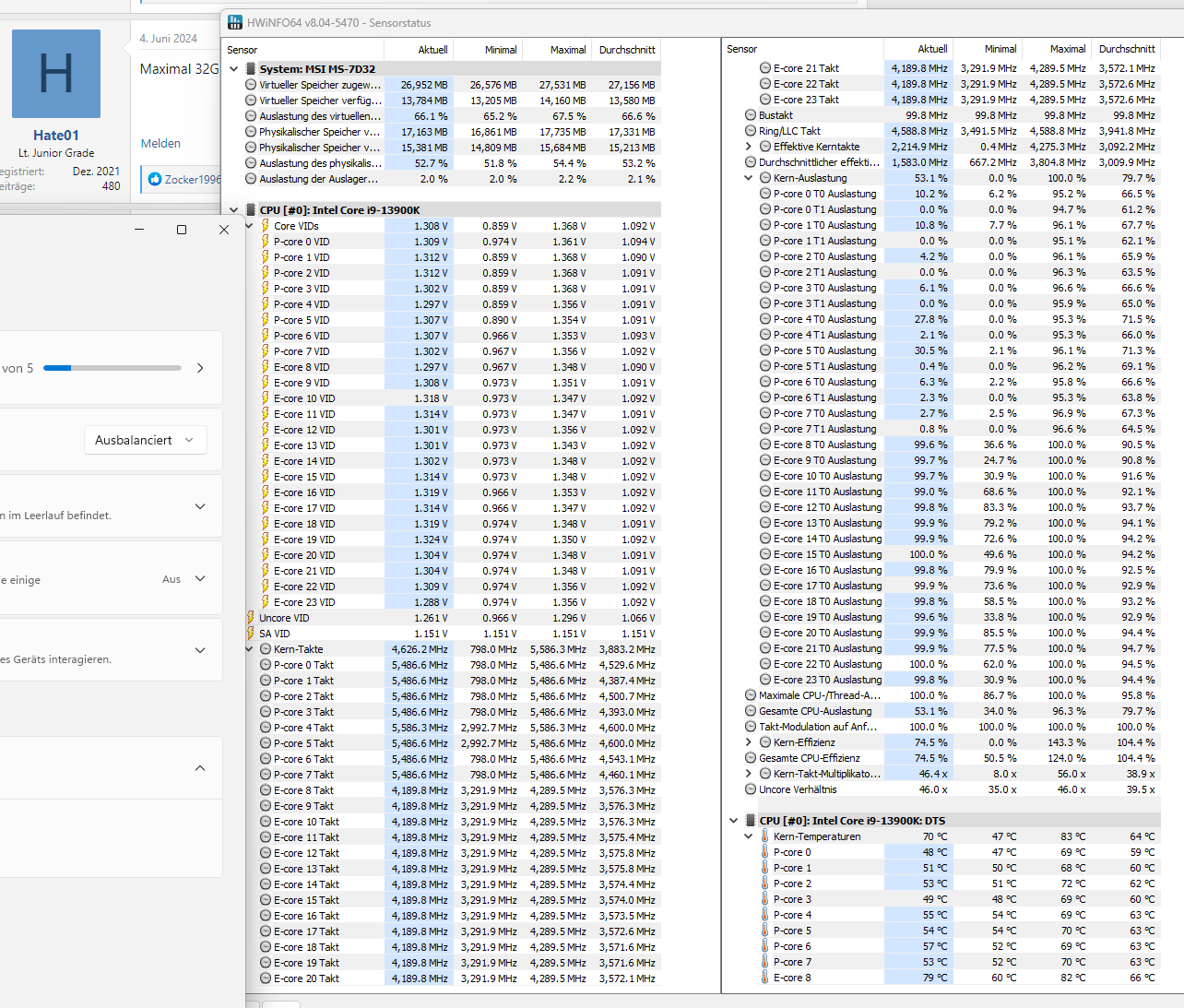The image size is (1184, 1008).
Task: Expand the Kern-Takt-Multiplikato... node
Action: (x=749, y=773)
